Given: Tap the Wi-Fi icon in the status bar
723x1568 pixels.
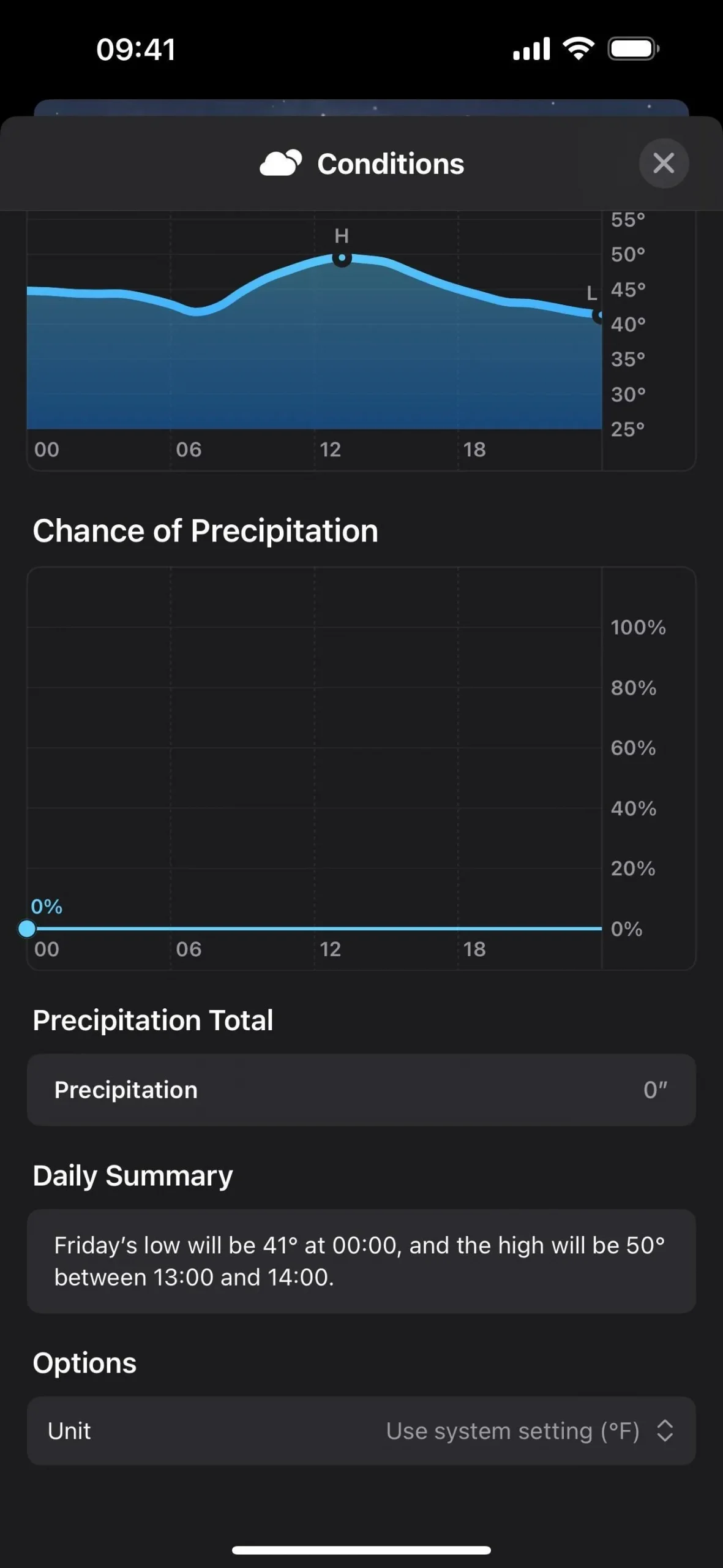Looking at the screenshot, I should tap(579, 48).
